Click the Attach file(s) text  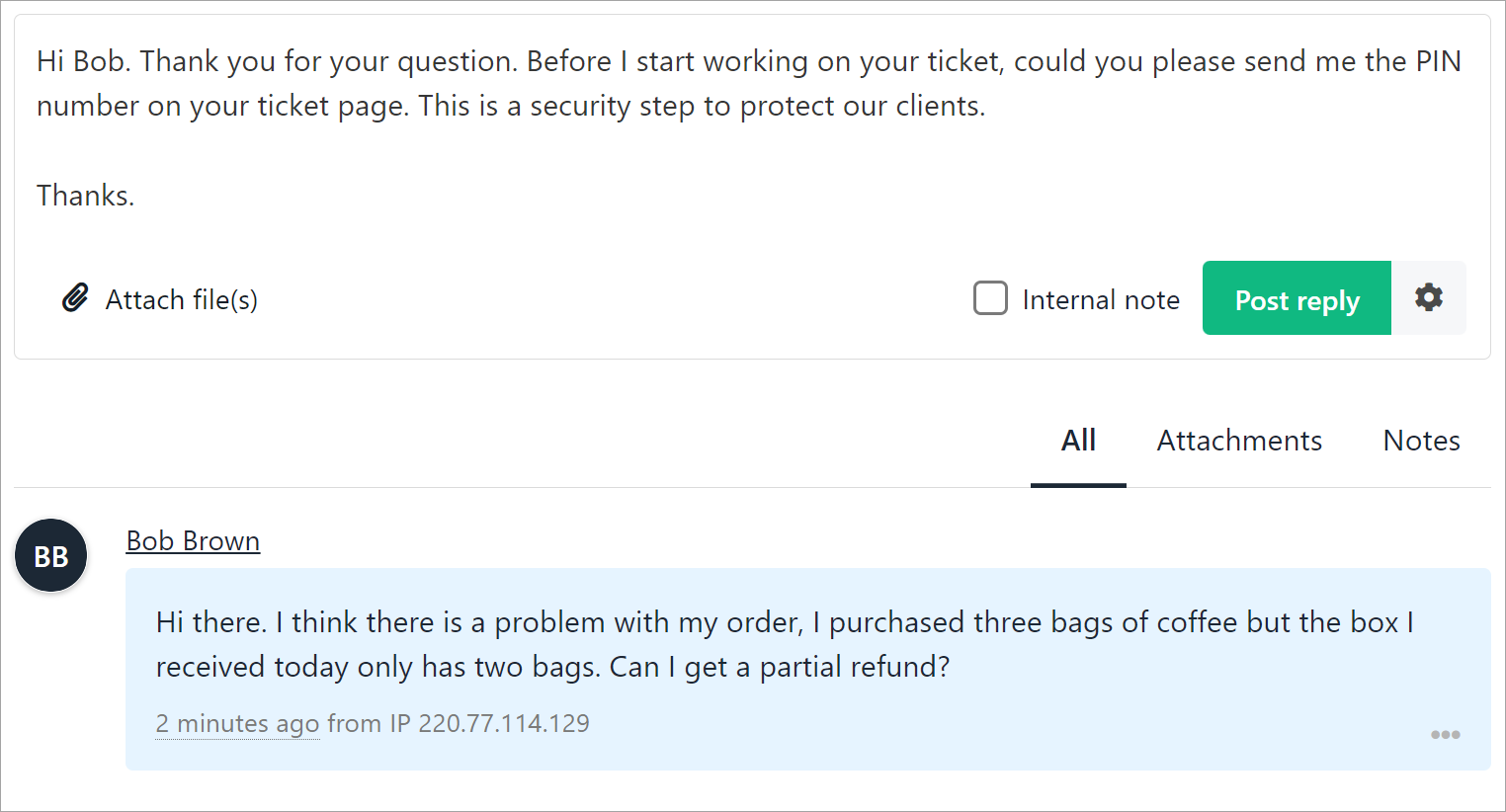tap(182, 300)
